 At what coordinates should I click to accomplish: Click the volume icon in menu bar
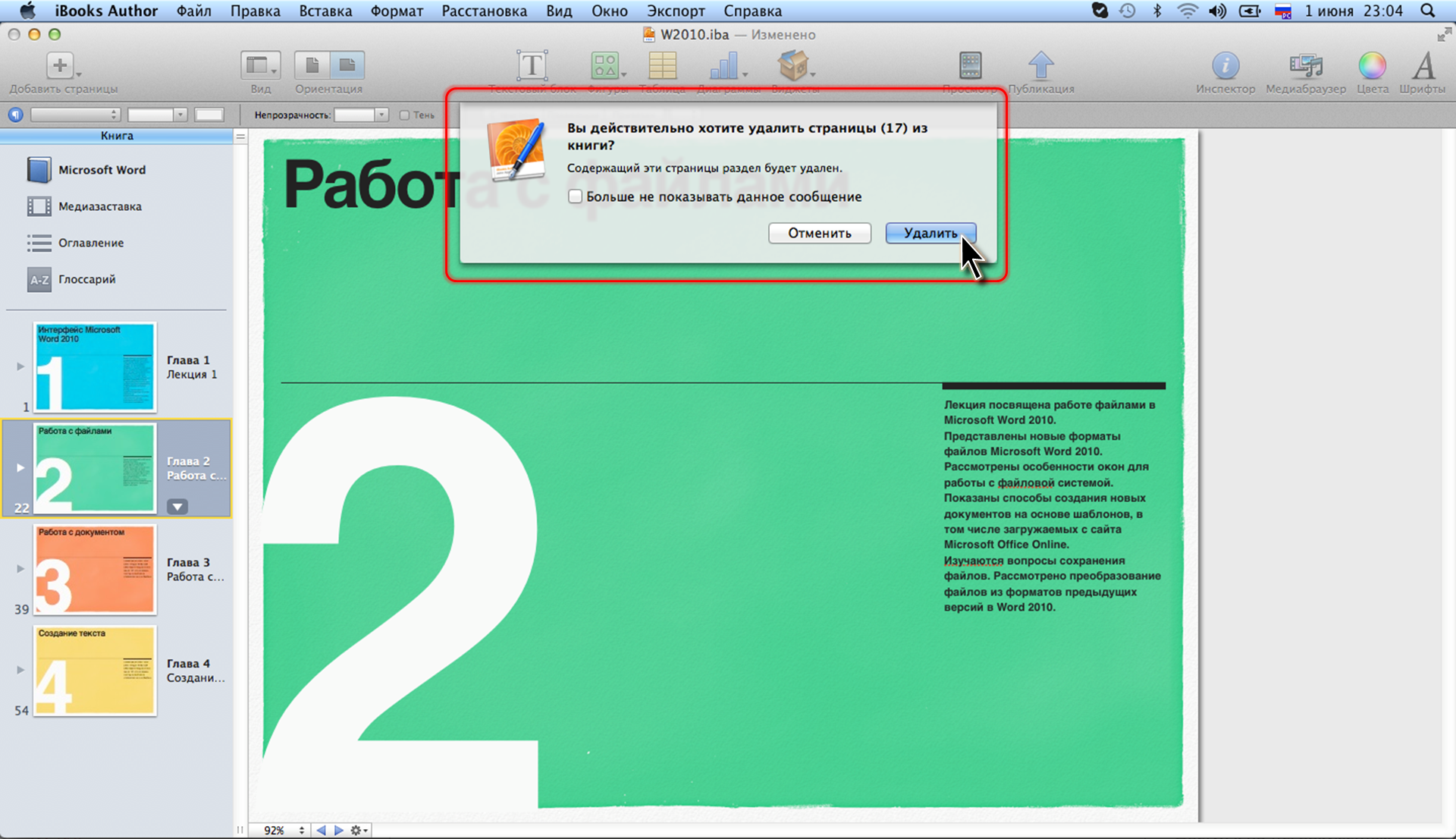1218,11
